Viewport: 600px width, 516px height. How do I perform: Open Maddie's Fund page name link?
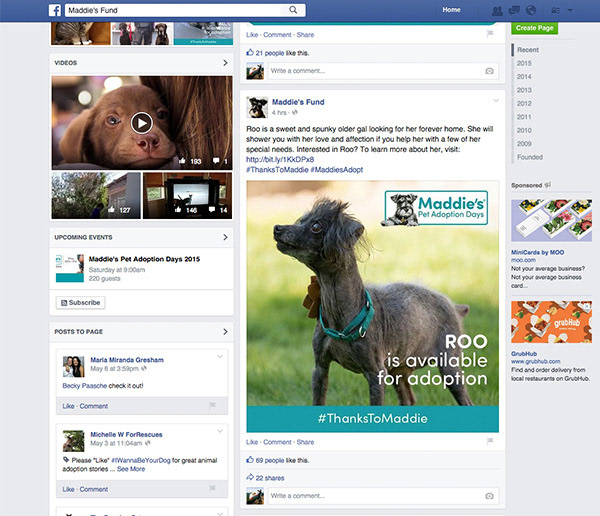298,102
